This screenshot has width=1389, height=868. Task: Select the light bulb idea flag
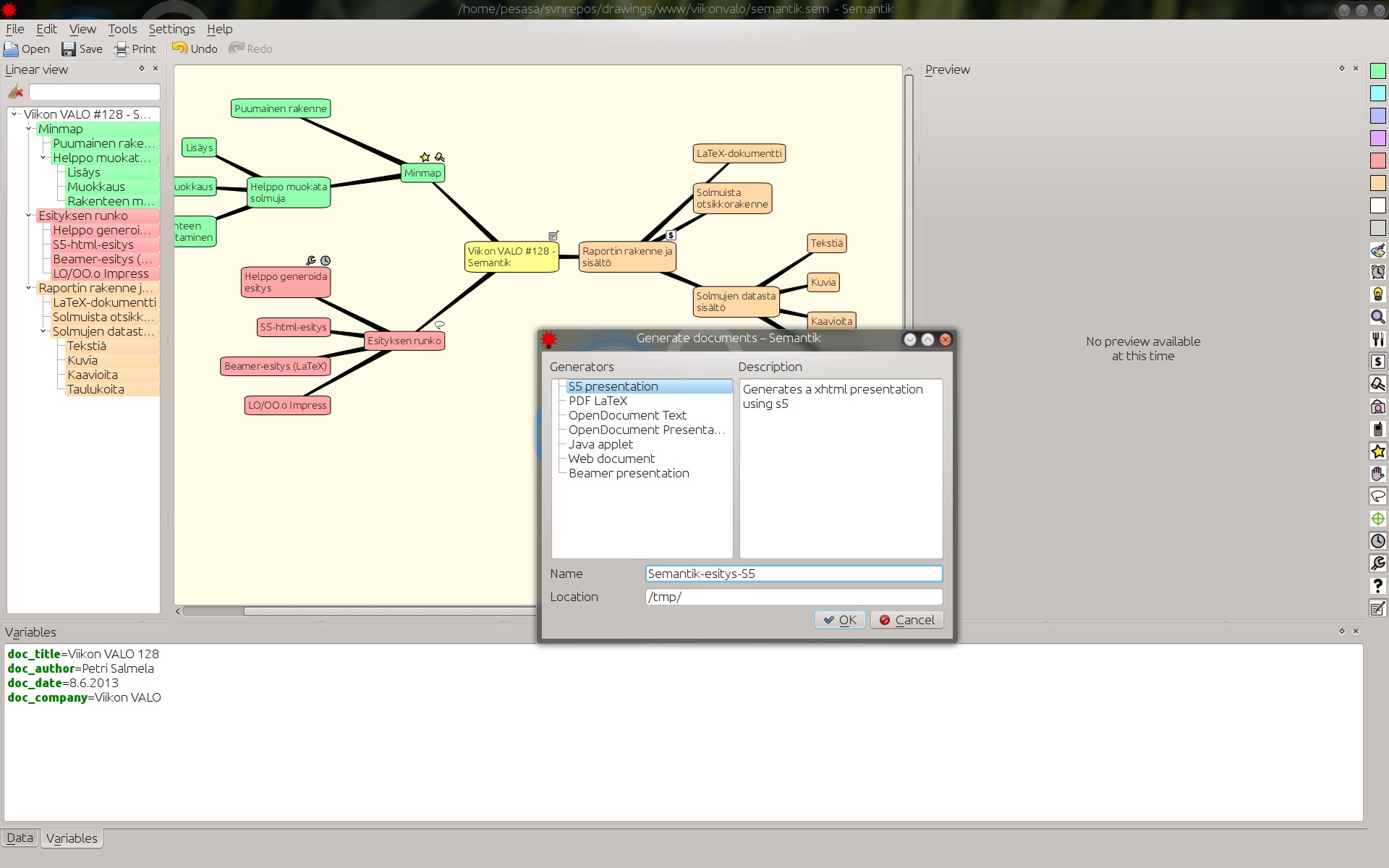[x=1377, y=294]
